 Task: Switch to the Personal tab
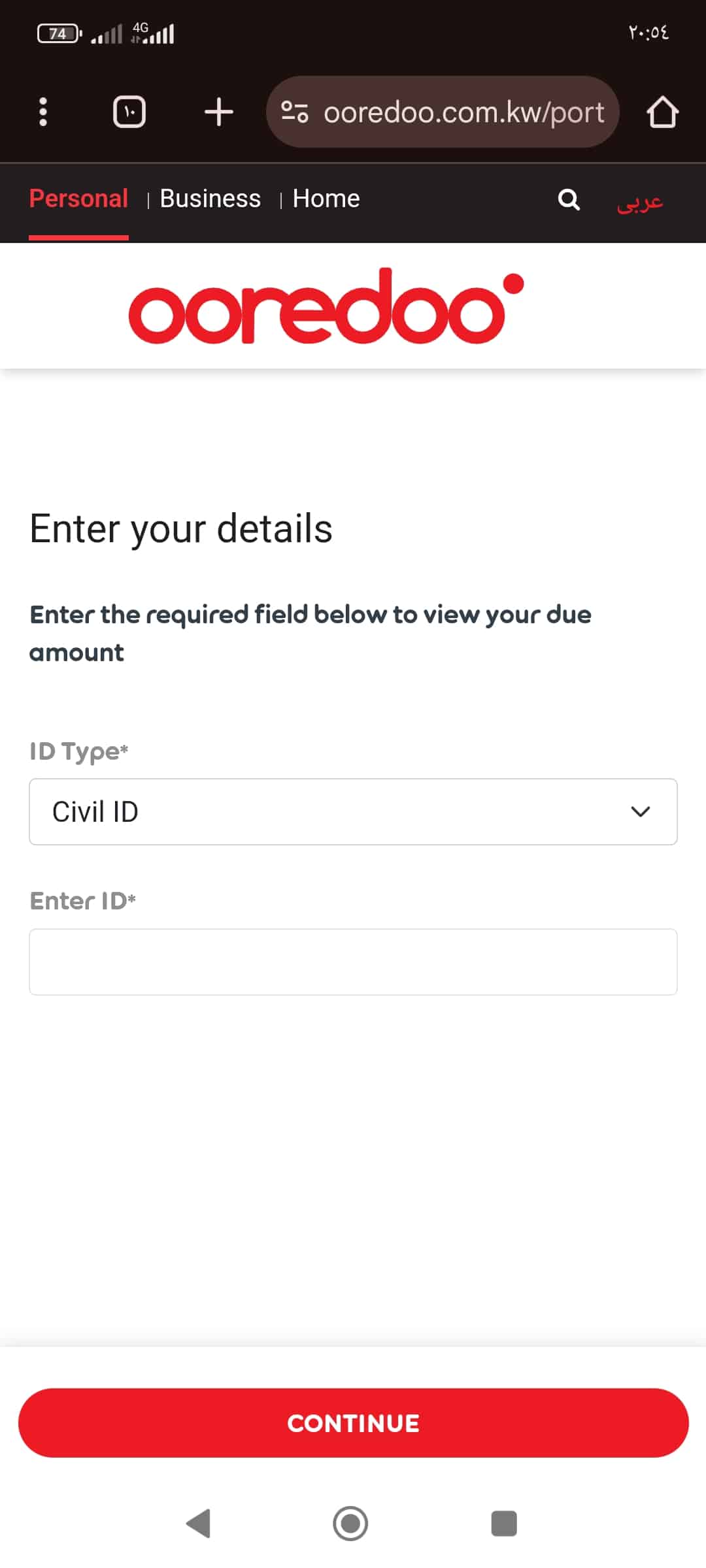point(78,199)
